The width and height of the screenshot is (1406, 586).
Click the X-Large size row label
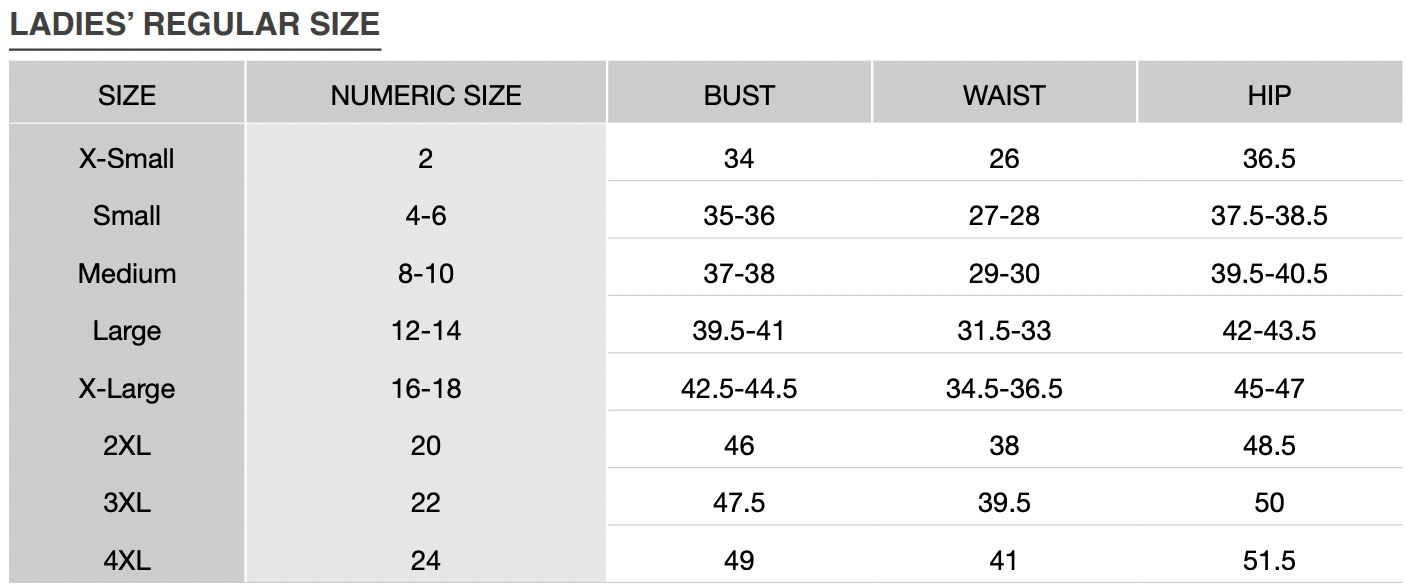pos(127,388)
